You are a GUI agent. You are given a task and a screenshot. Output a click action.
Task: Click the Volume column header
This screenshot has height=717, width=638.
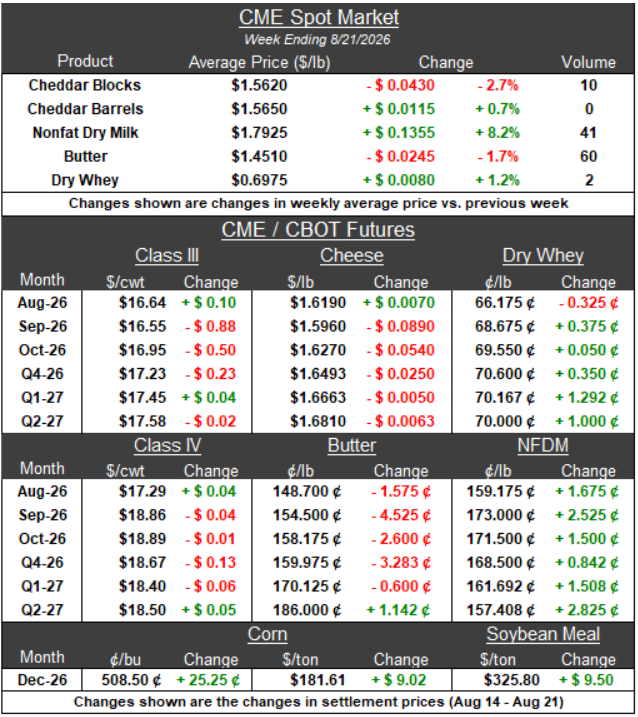[589, 62]
